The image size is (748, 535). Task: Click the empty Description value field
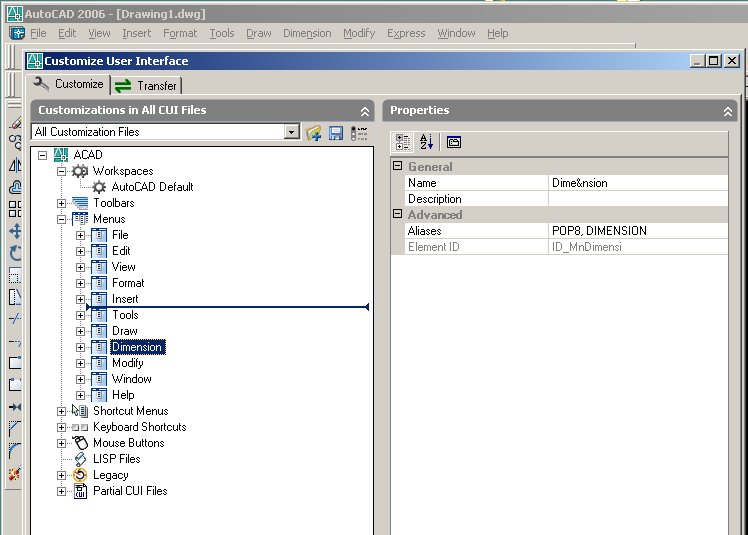638,199
